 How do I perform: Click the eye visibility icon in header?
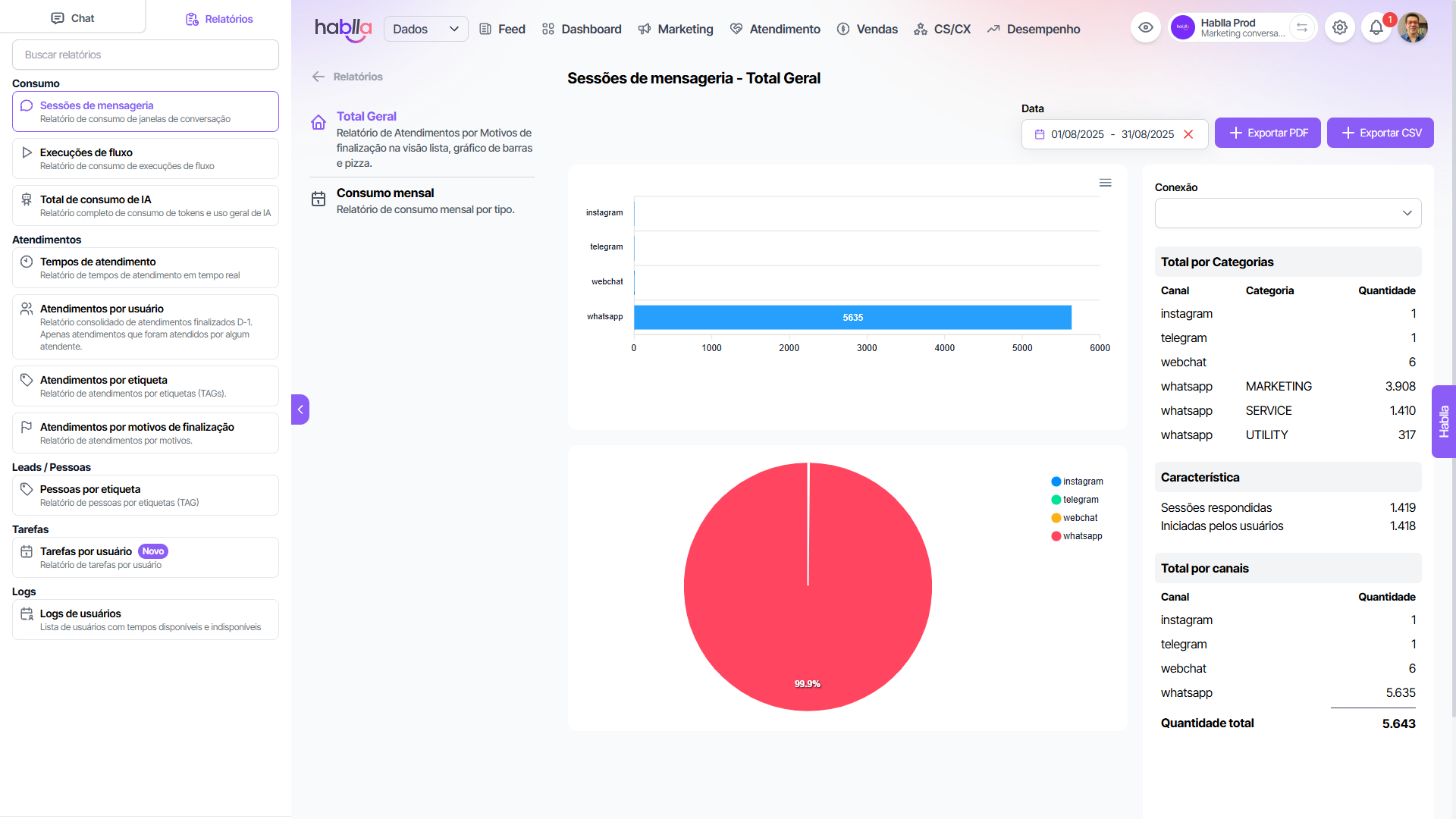pyautogui.click(x=1146, y=28)
